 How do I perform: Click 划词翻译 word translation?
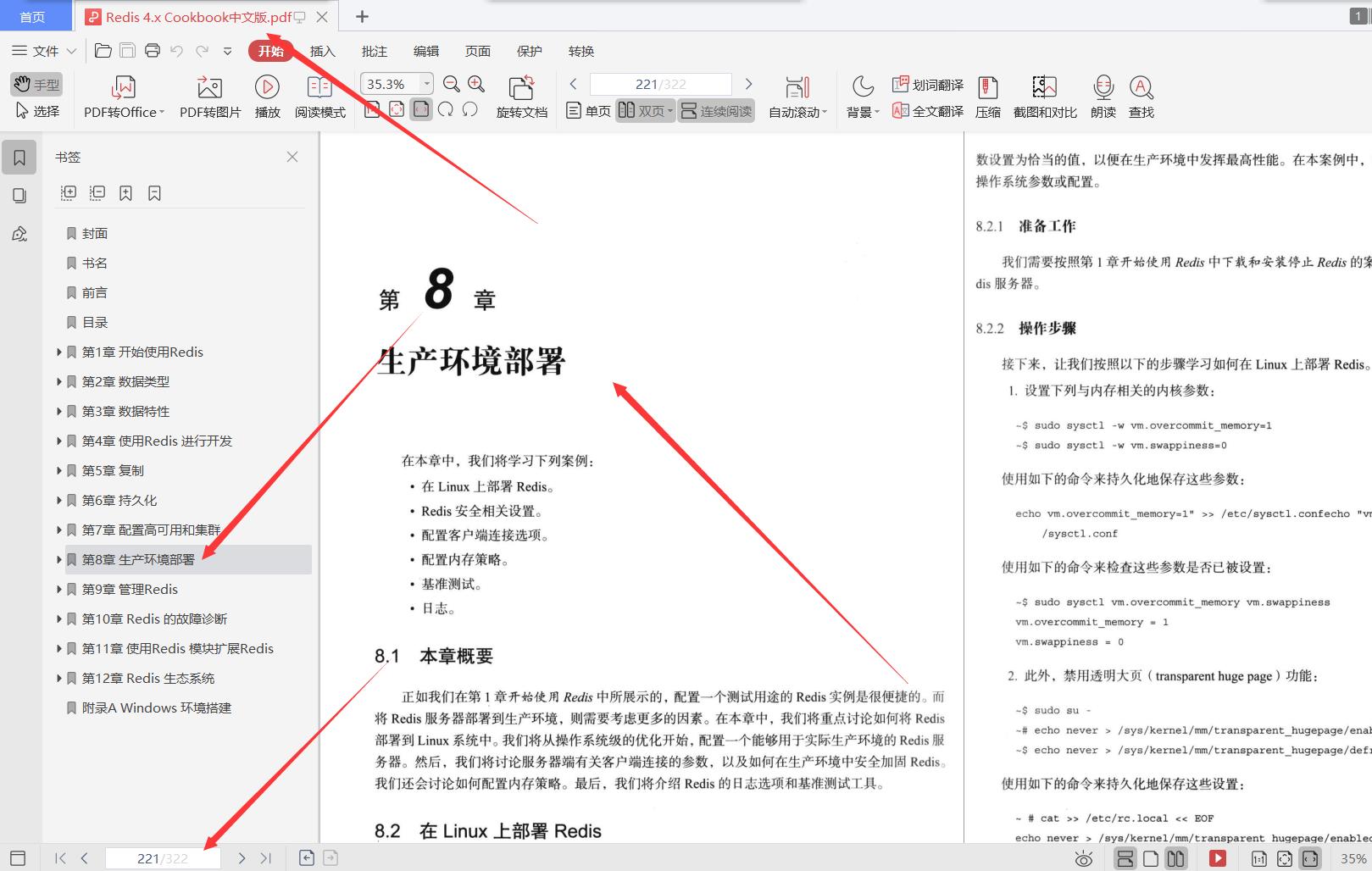click(x=928, y=85)
